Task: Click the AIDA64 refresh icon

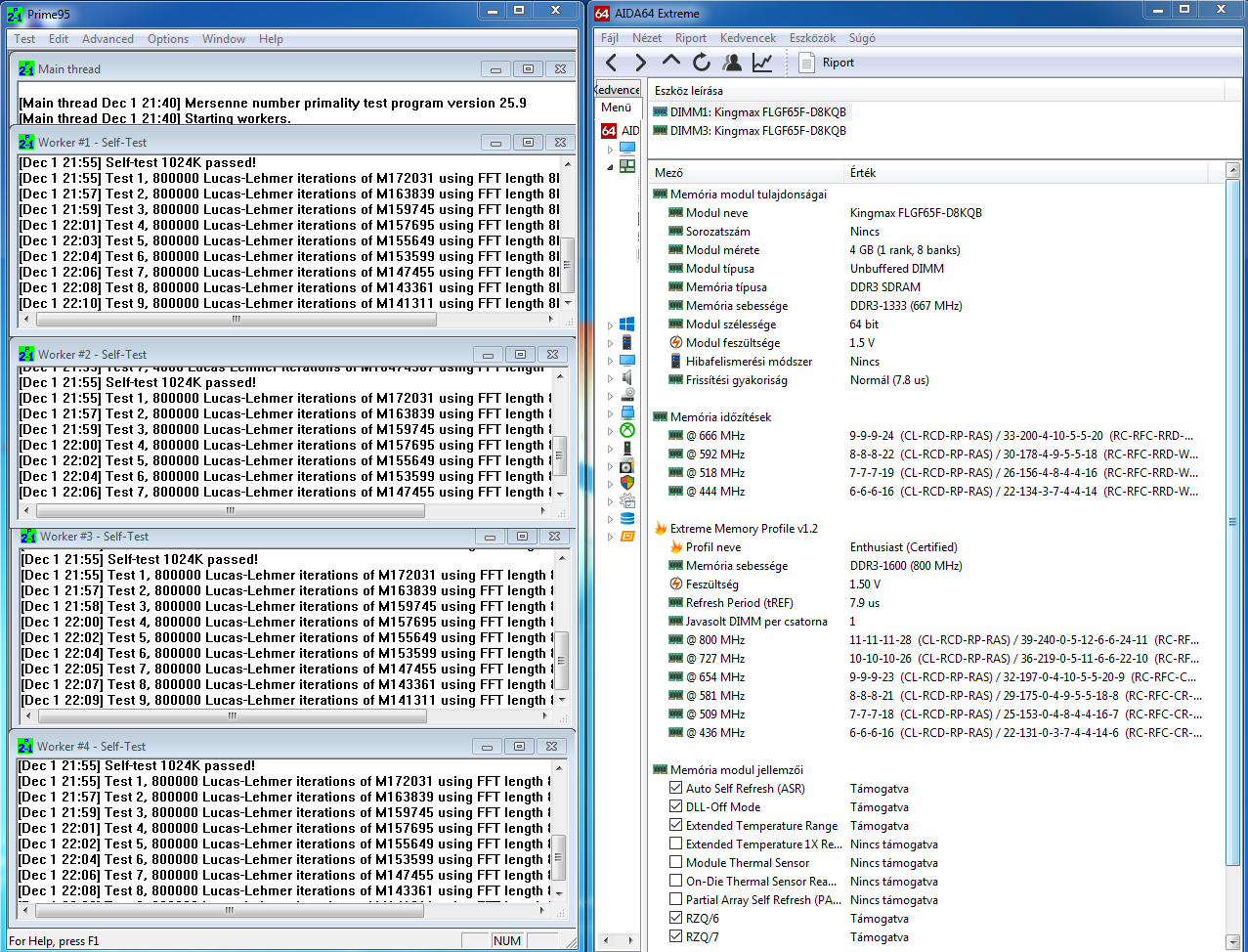Action: tap(702, 63)
